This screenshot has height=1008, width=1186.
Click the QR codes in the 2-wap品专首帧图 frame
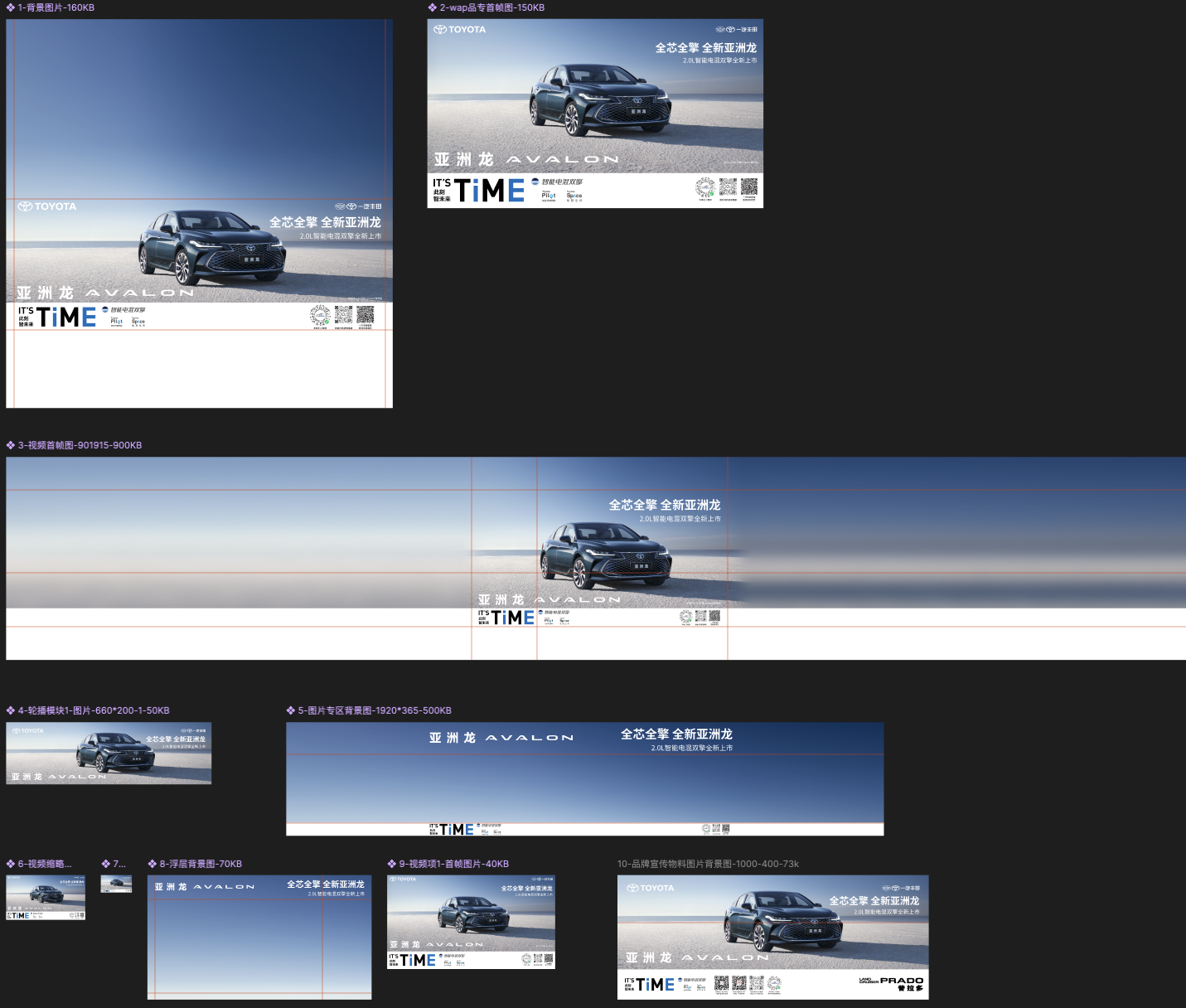(728, 188)
